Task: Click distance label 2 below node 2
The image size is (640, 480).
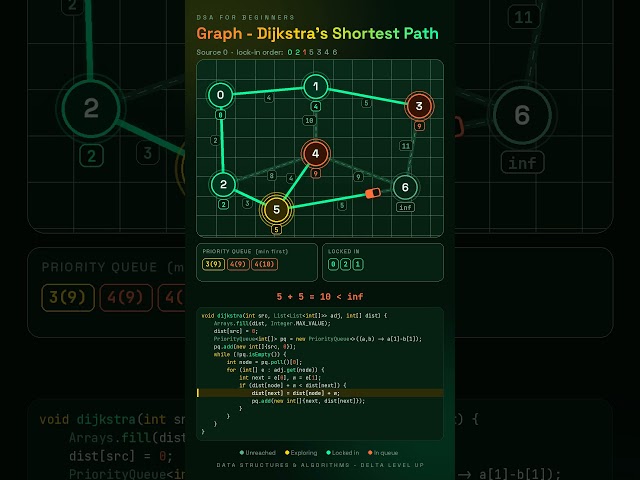Action: [x=223, y=204]
